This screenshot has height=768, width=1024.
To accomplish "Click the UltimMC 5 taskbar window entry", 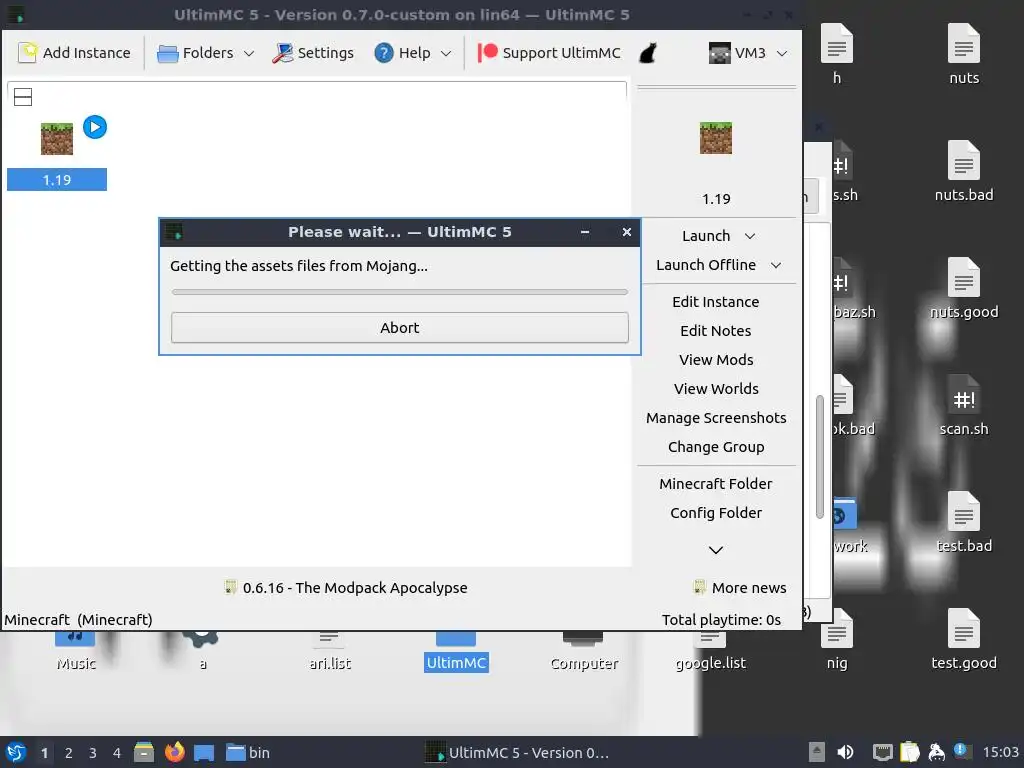I will [x=517, y=752].
